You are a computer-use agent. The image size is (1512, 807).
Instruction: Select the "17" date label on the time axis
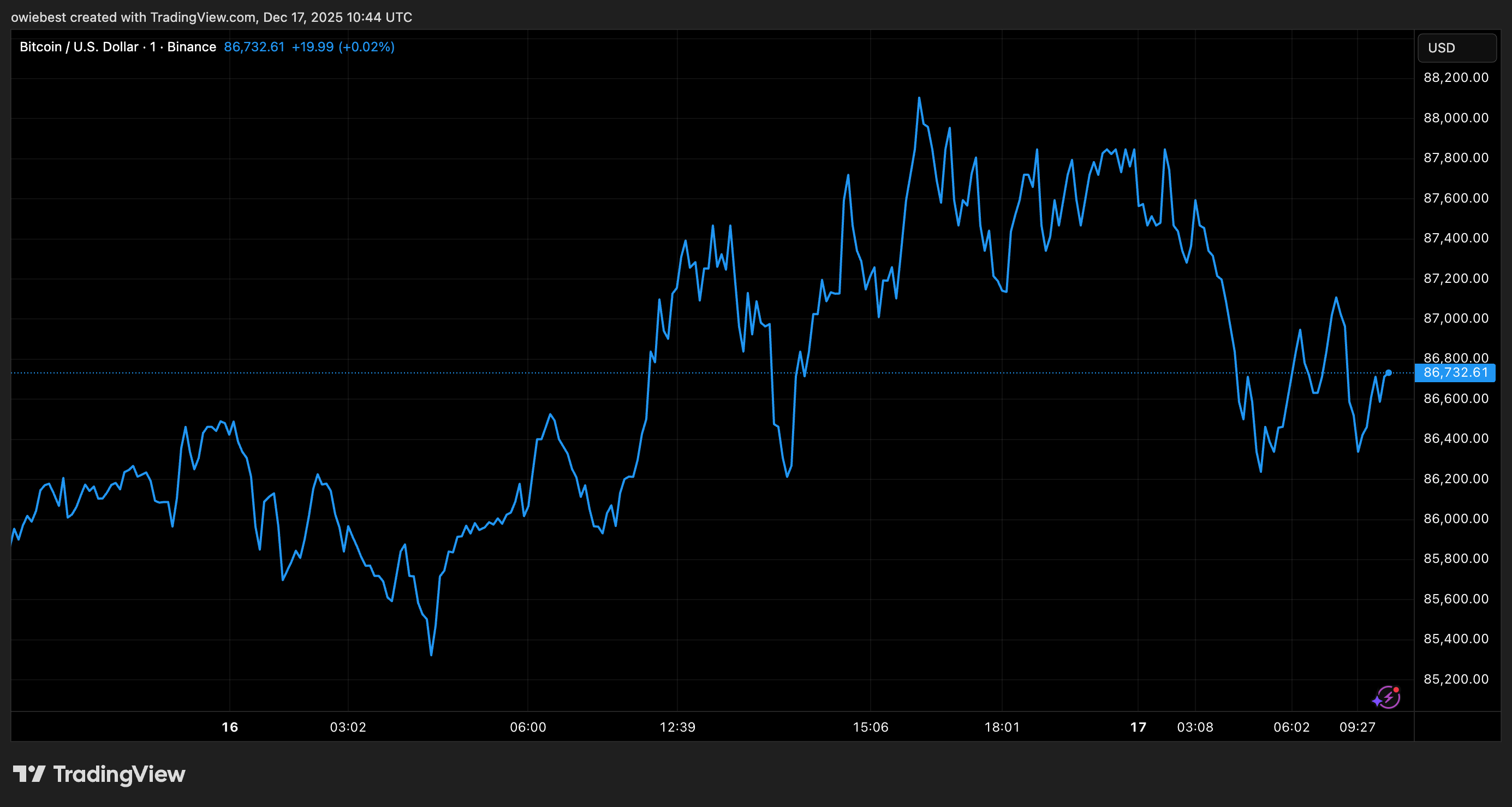coord(1138,727)
